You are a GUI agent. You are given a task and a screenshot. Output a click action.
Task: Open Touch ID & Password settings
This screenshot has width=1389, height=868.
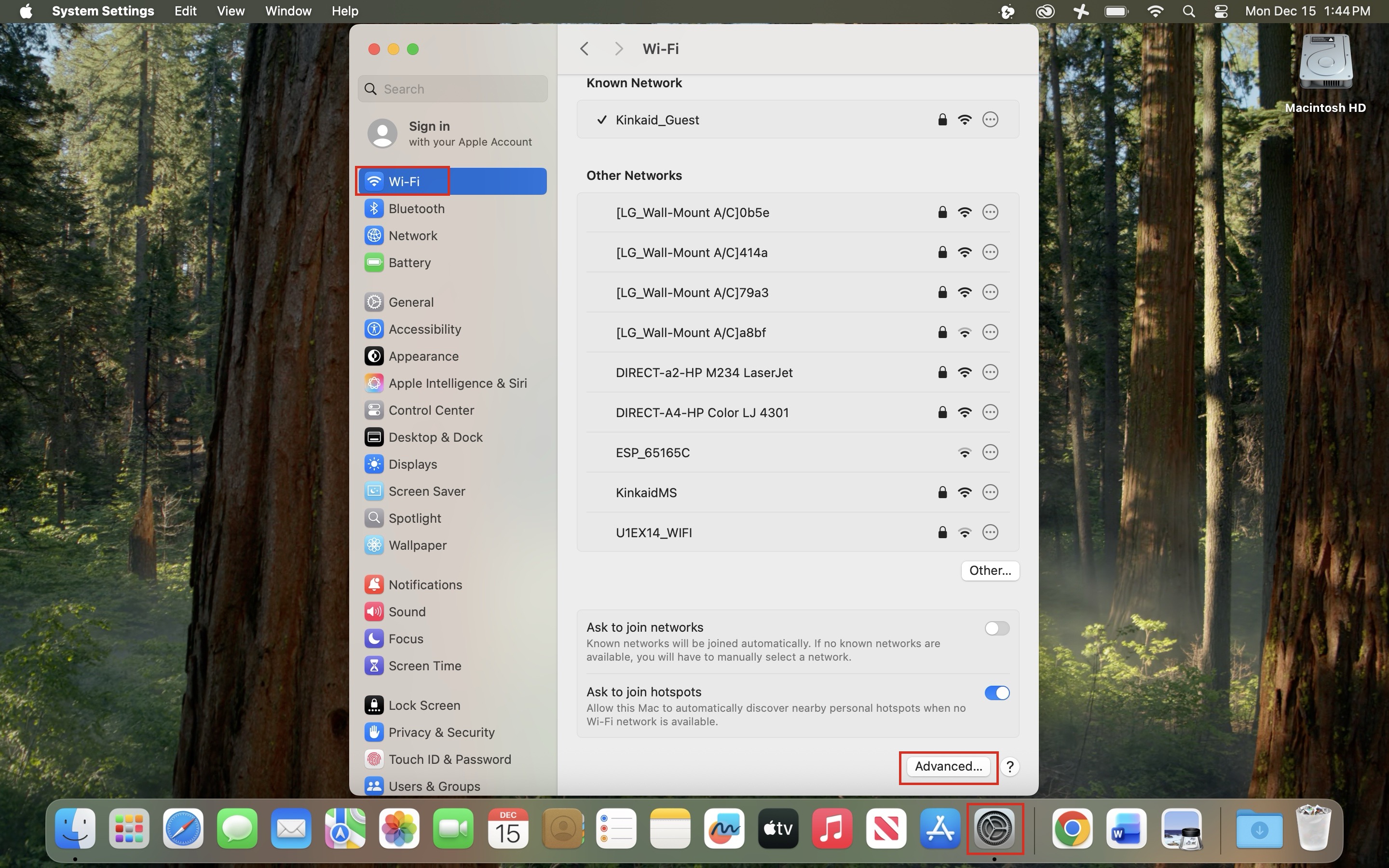(x=449, y=759)
